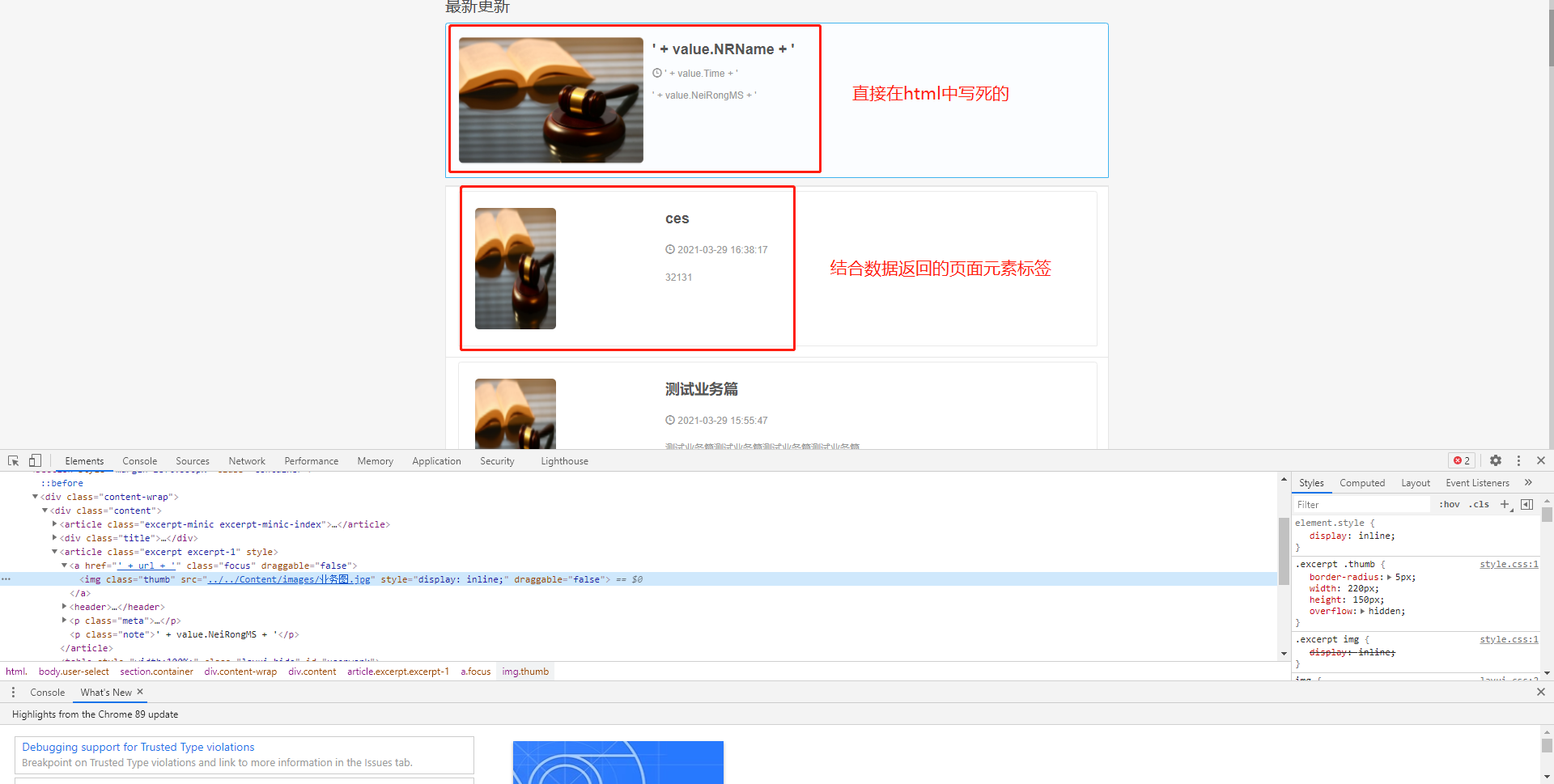Expand the overflow shorthand triangle
1554x784 pixels.
pos(1362,611)
